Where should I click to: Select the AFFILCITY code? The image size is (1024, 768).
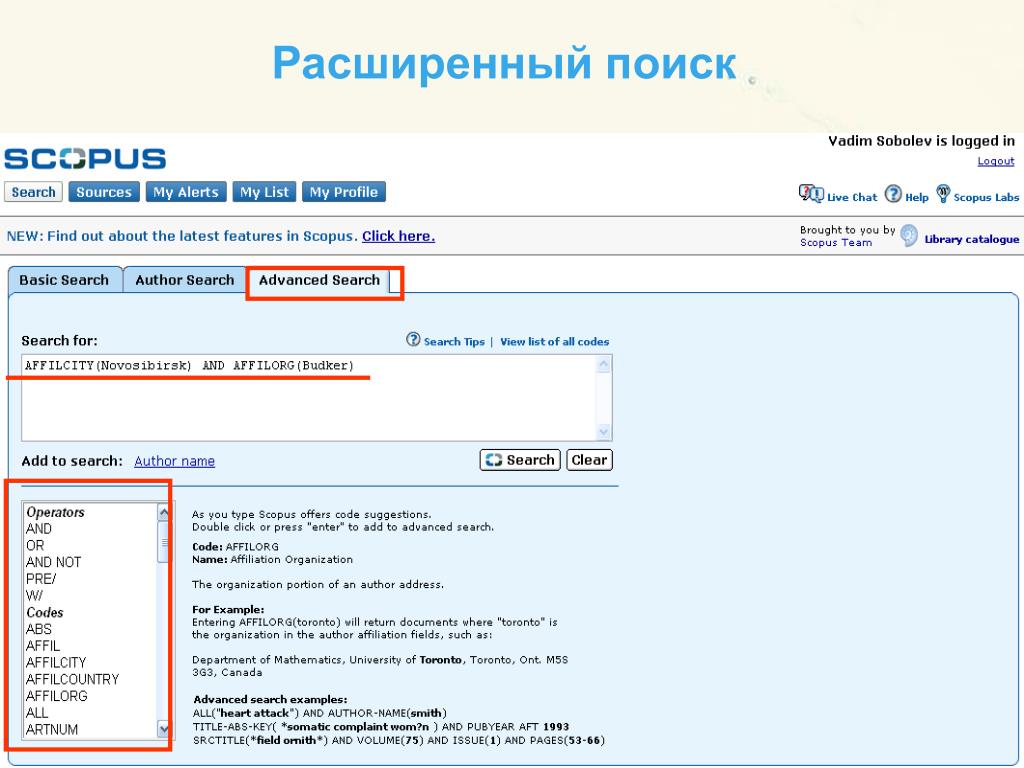click(56, 662)
